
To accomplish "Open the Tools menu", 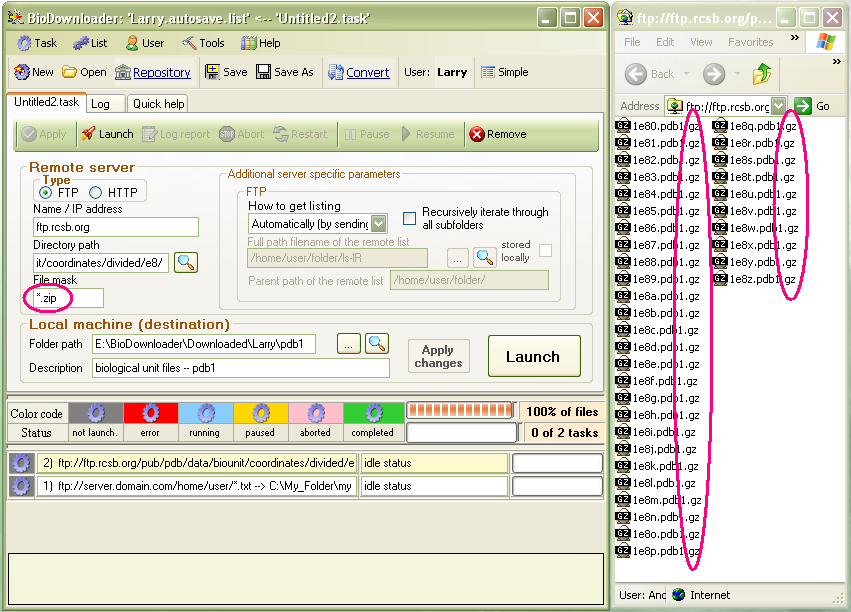I will point(203,43).
